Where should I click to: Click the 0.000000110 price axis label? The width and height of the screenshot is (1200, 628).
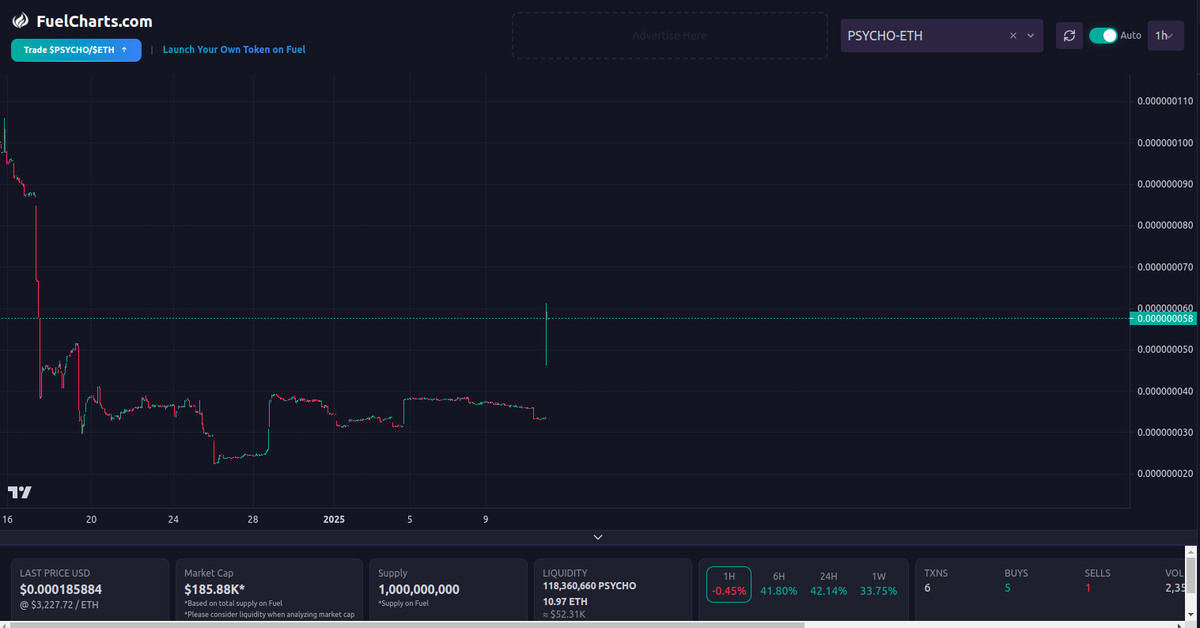pyautogui.click(x=1165, y=101)
